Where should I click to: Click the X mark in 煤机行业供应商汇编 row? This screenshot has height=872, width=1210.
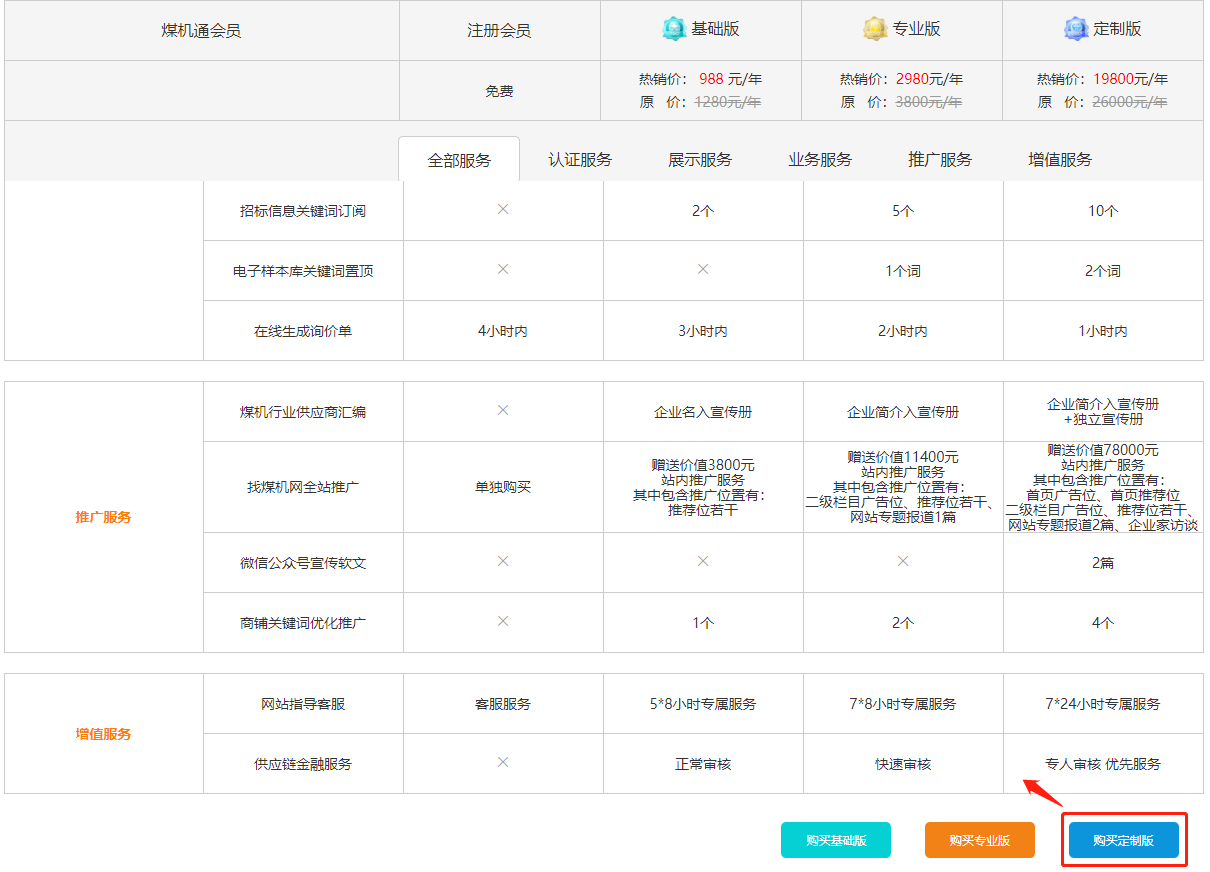tap(503, 411)
